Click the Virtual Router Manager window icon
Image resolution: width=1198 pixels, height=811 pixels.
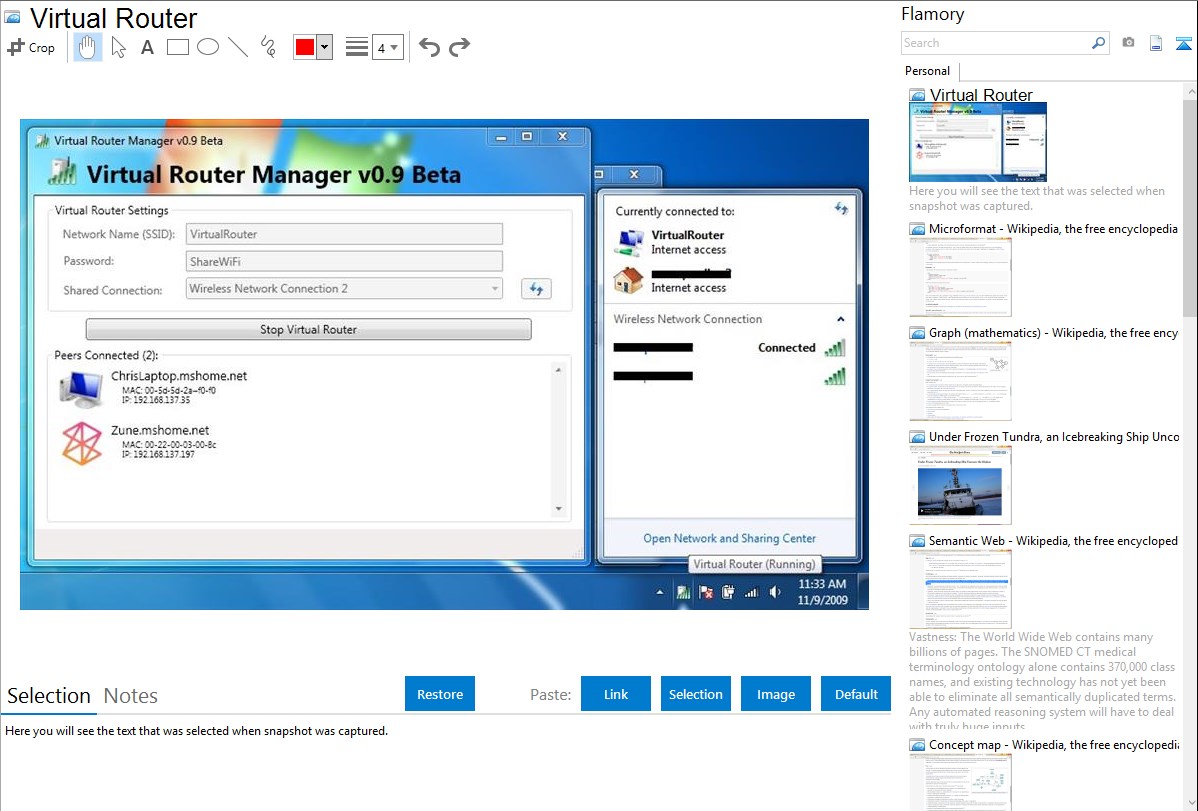click(43, 141)
